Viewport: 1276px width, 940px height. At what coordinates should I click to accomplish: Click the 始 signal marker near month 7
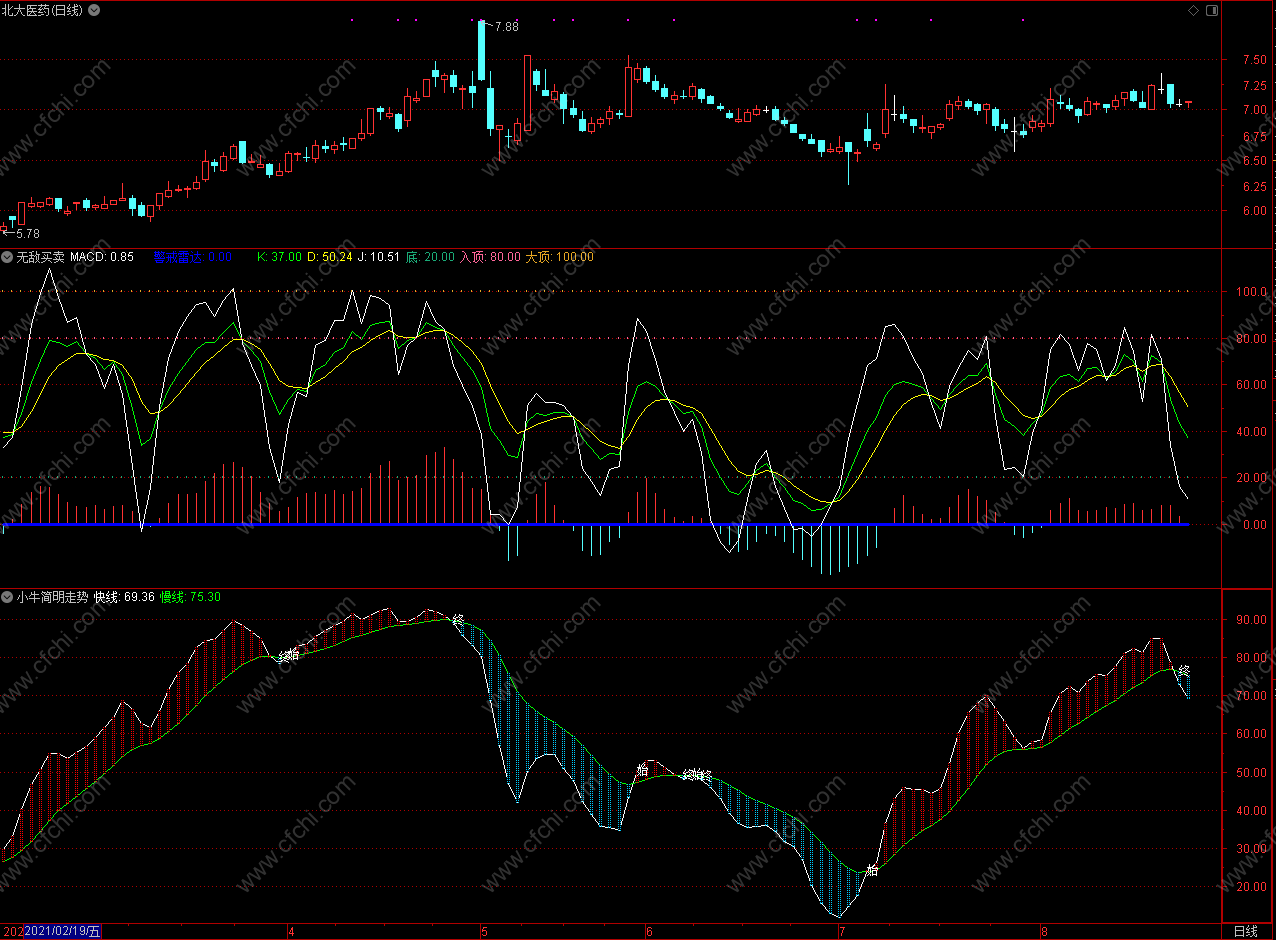tap(872, 870)
